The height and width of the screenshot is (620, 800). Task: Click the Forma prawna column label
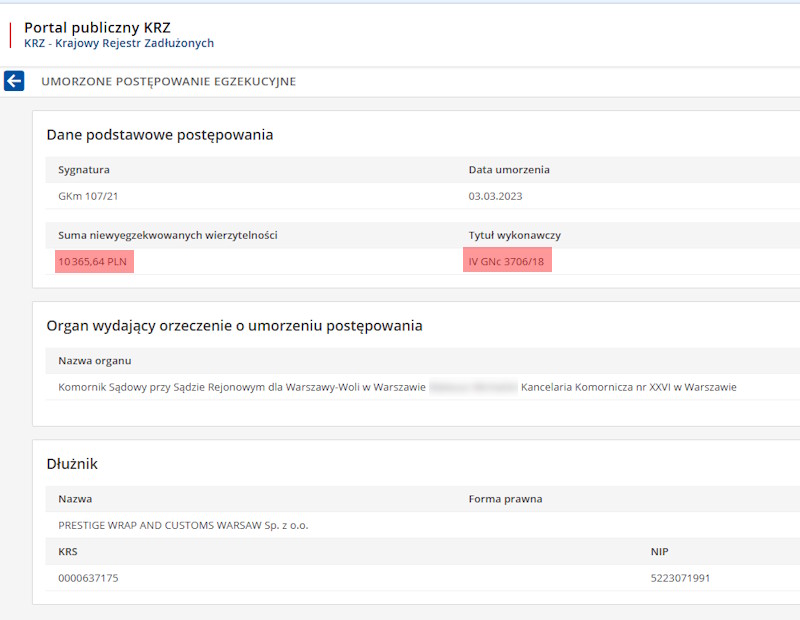505,499
